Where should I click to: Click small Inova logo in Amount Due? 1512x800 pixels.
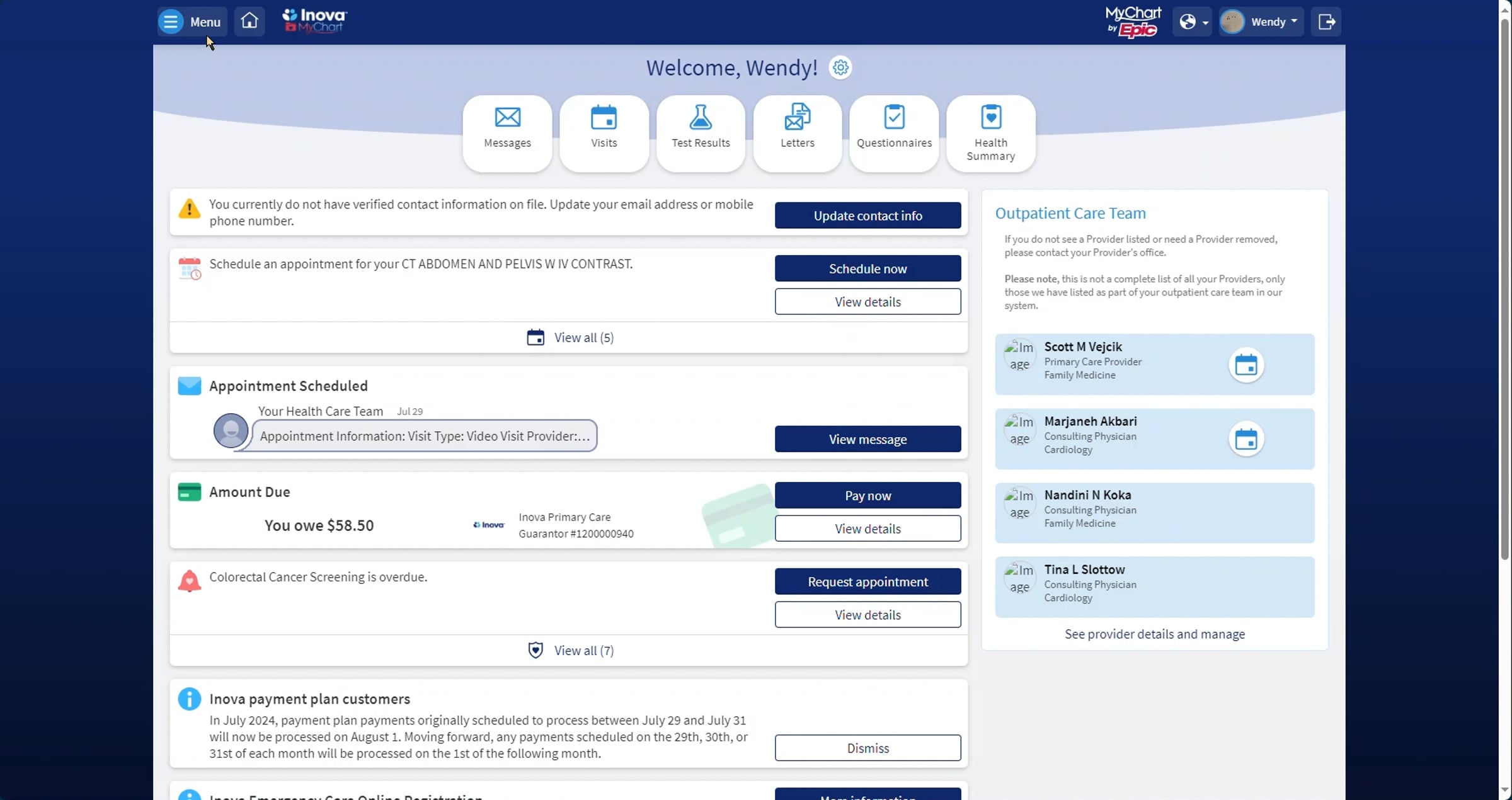pos(489,525)
